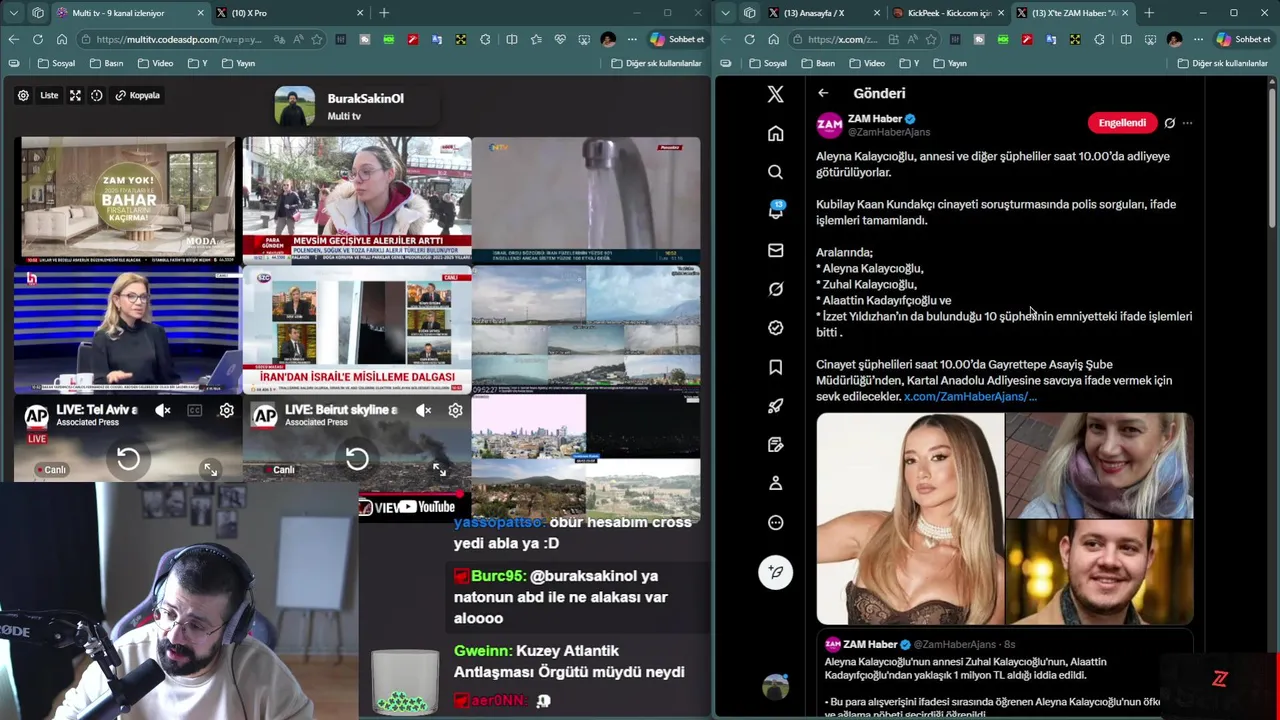Refresh the Multi tv browser page
Viewport: 1280px width, 720px height.
(38, 39)
